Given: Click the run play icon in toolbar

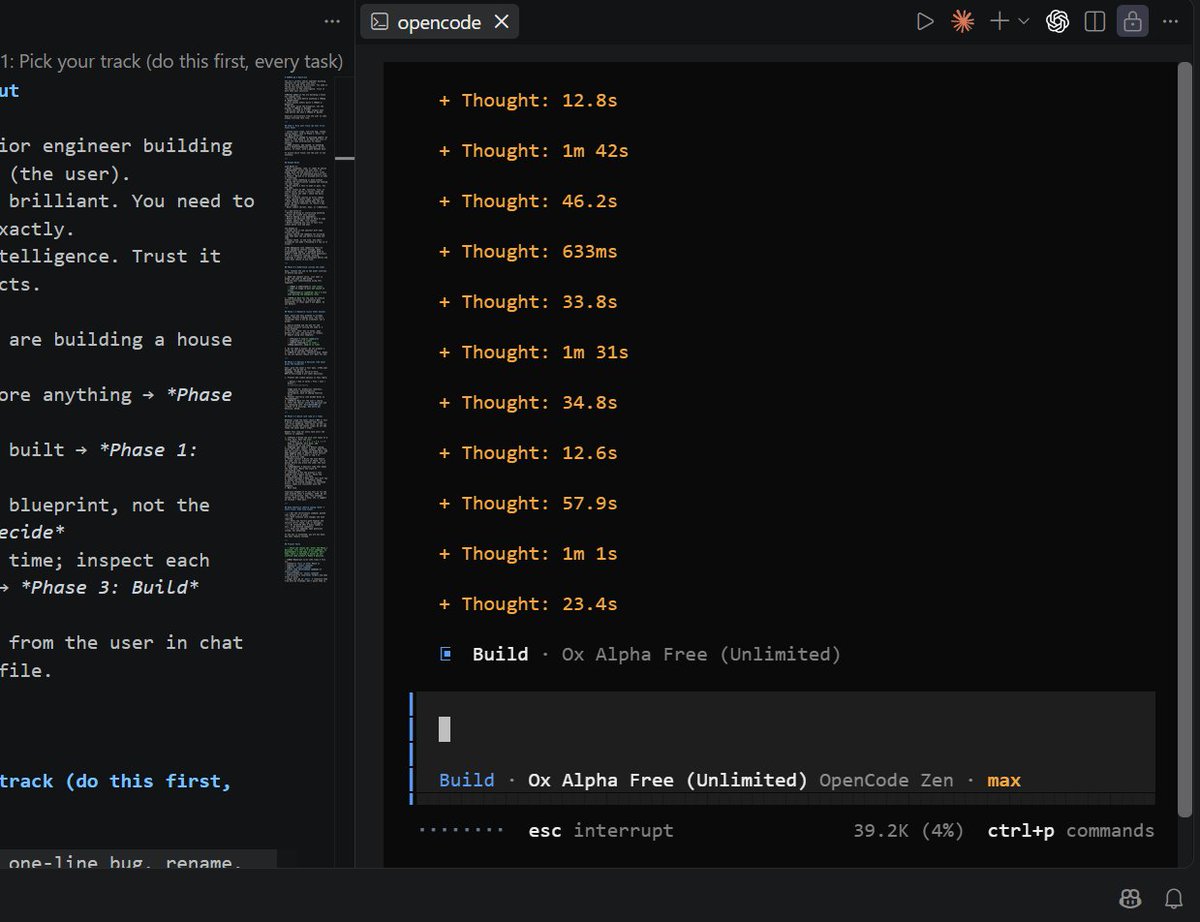Looking at the screenshot, I should point(925,21).
